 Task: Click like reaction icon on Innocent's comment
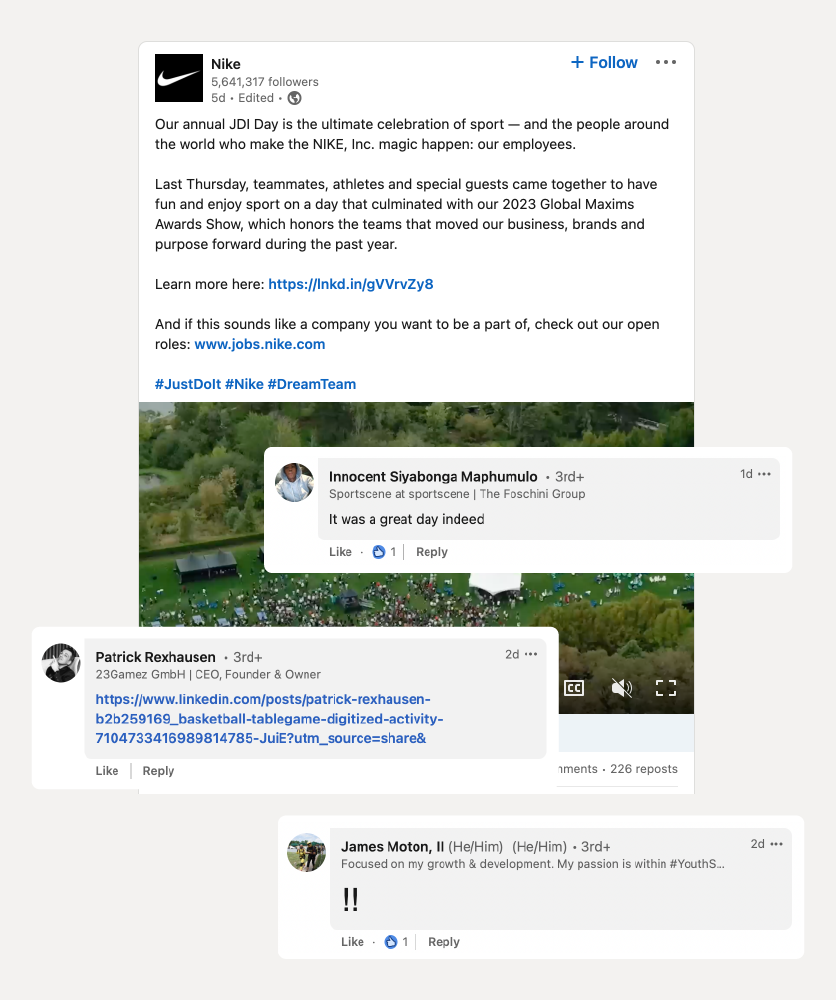[x=379, y=552]
